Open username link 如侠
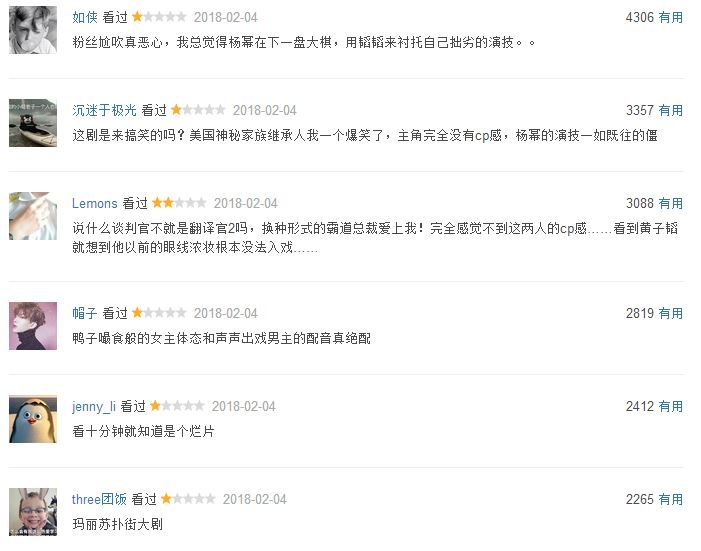The height and width of the screenshot is (551, 701). [85, 17]
